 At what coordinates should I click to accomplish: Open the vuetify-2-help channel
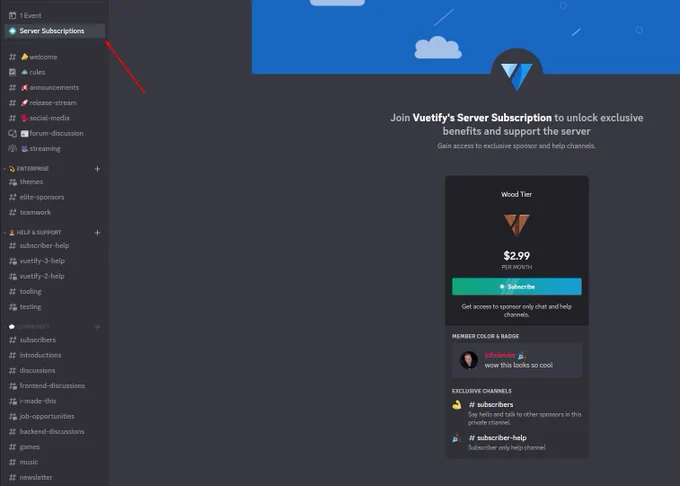(x=54, y=276)
